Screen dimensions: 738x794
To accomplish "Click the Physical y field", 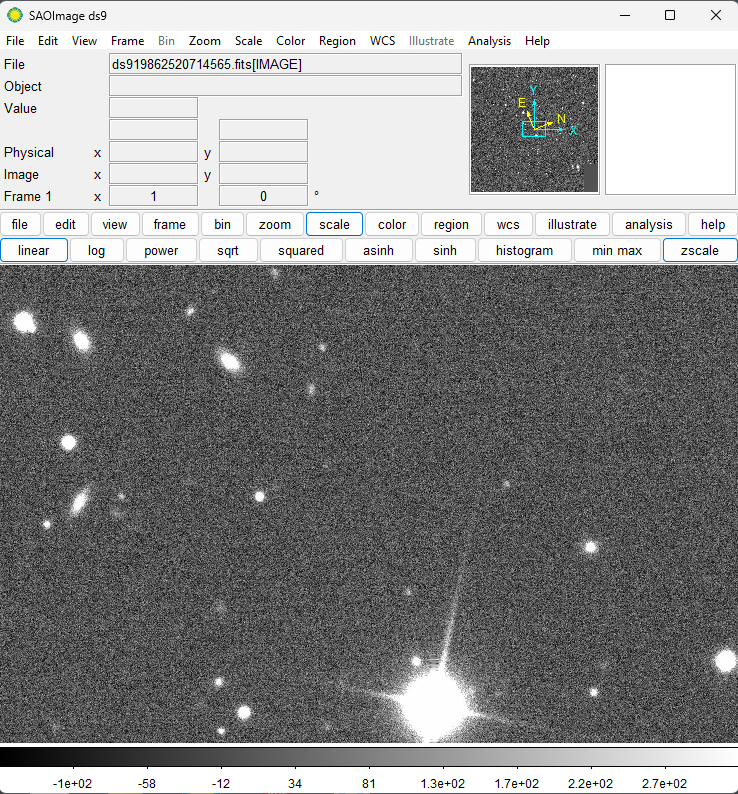I will pos(263,152).
